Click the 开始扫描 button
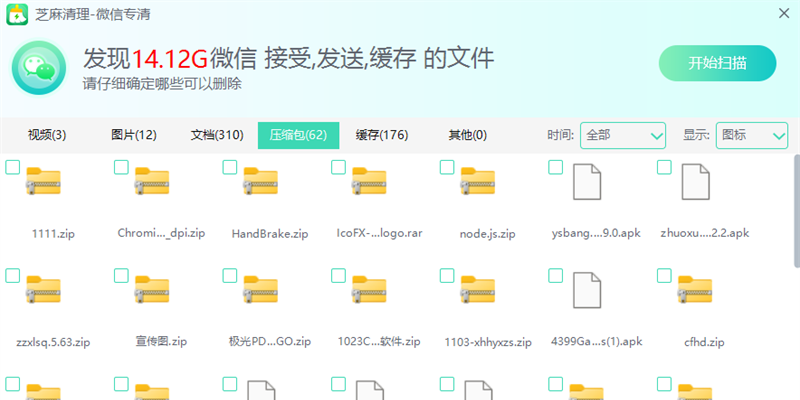This screenshot has height=400, width=800. (x=717, y=63)
